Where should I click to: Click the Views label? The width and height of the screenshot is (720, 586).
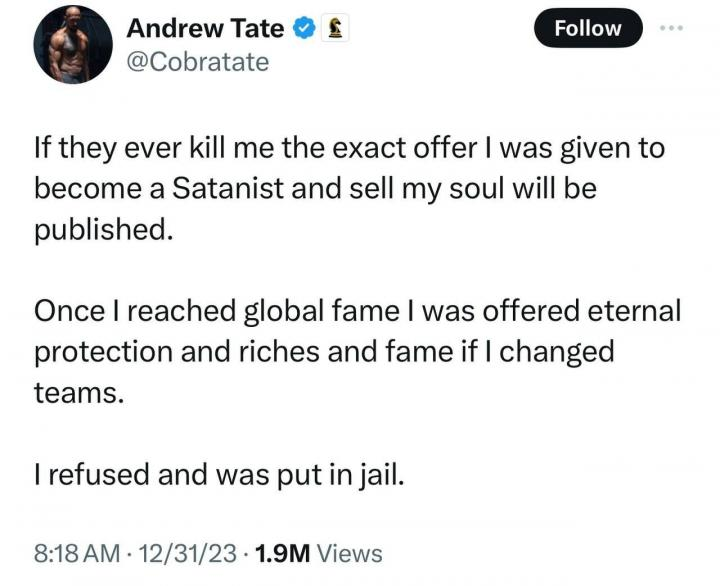tap(349, 552)
